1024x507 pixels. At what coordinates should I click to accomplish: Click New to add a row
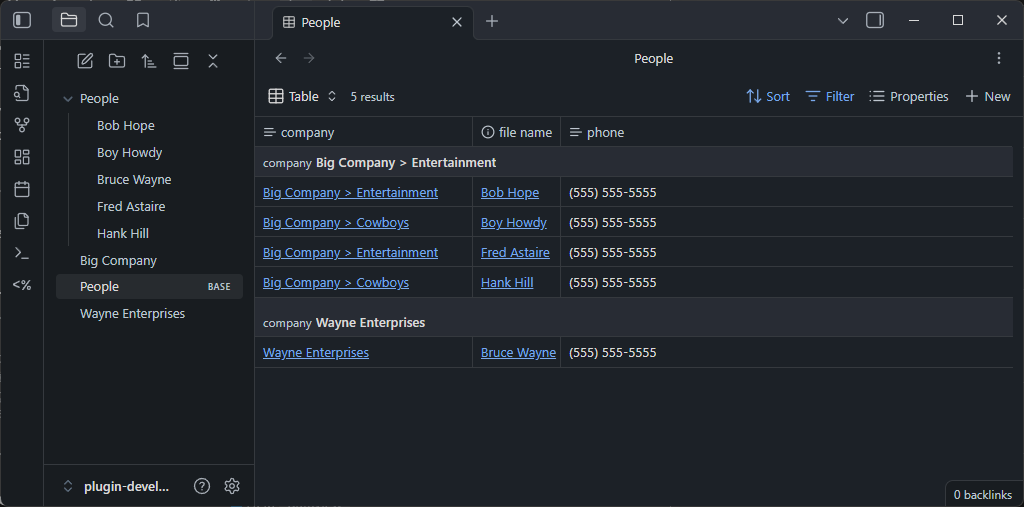coord(987,97)
